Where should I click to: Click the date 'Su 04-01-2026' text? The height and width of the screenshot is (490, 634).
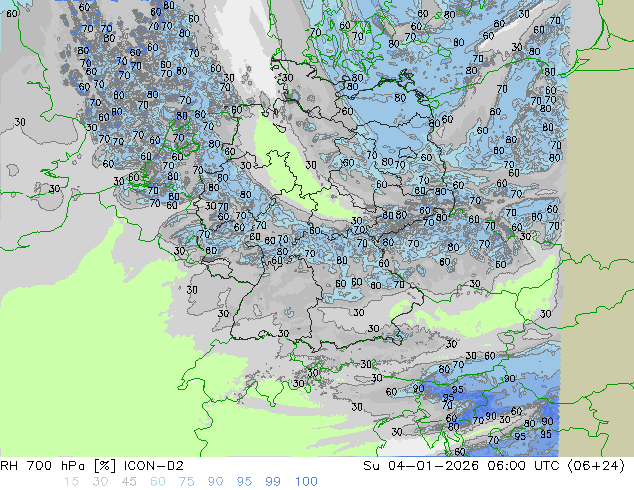[420, 466]
